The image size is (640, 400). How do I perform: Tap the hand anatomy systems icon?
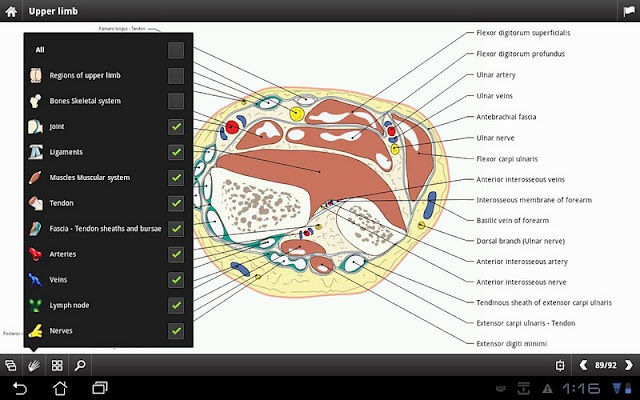(x=34, y=365)
